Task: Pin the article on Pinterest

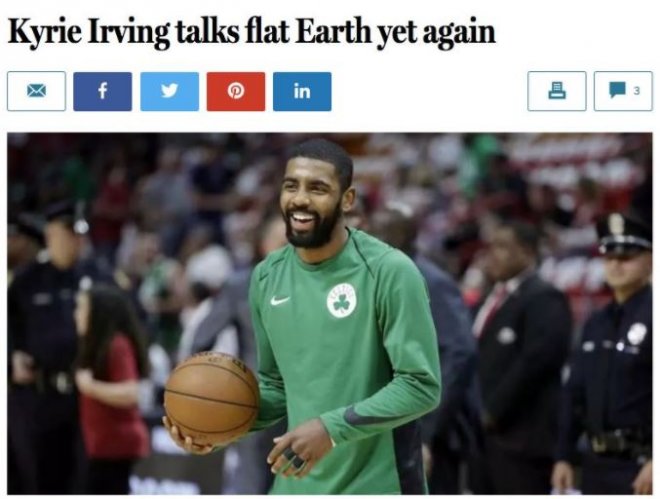Action: [x=236, y=91]
